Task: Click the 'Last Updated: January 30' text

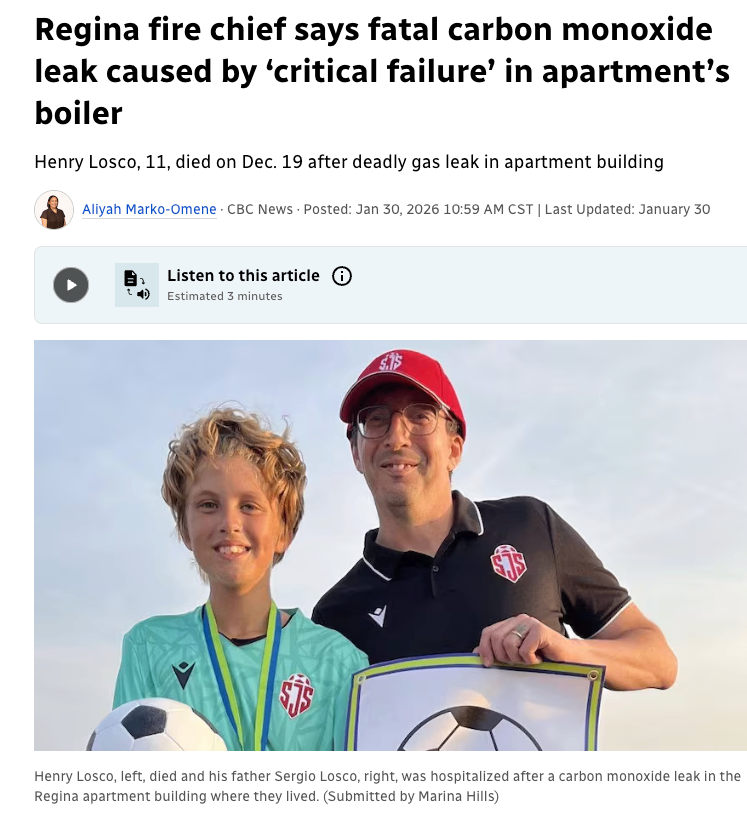Action: click(x=628, y=209)
